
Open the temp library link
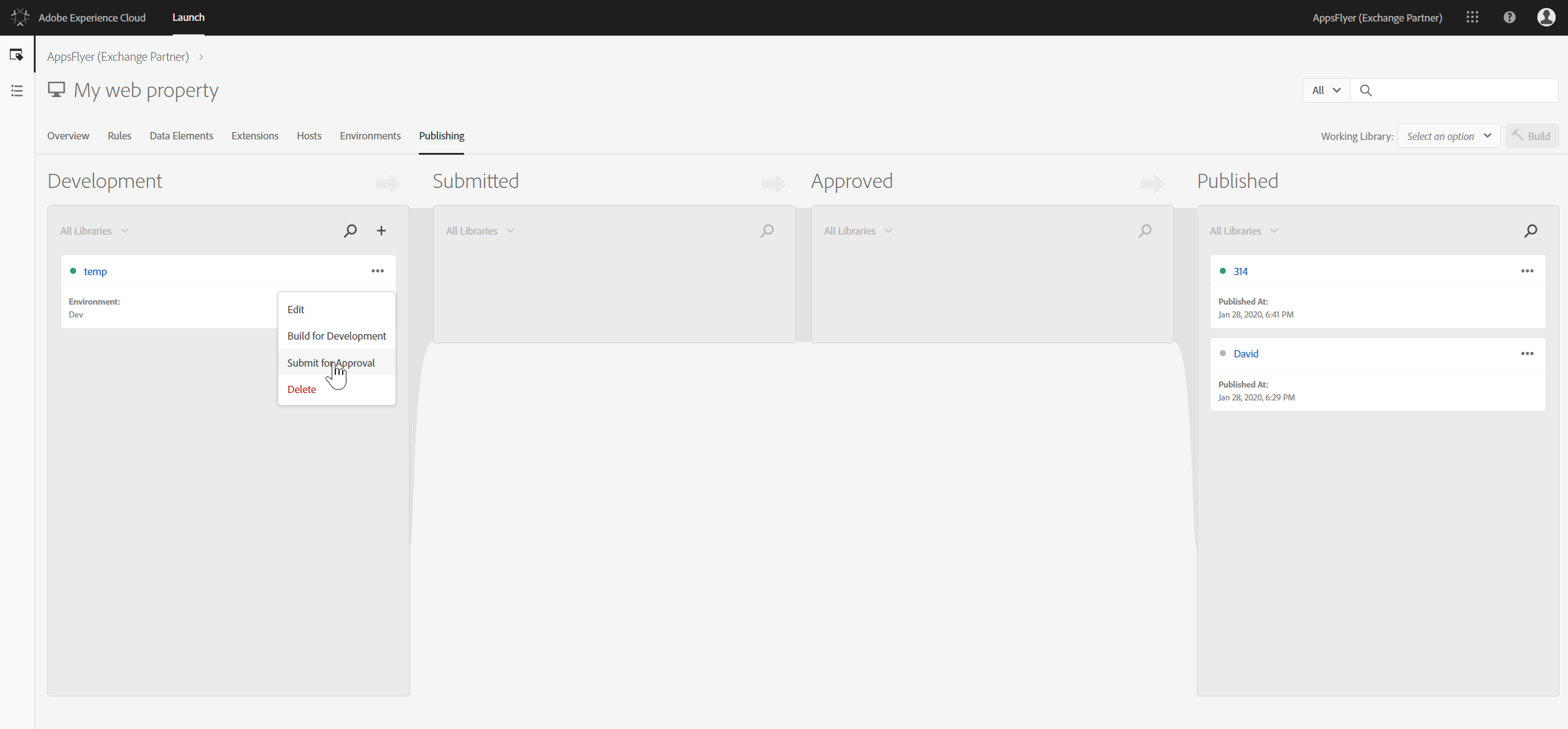(95, 271)
